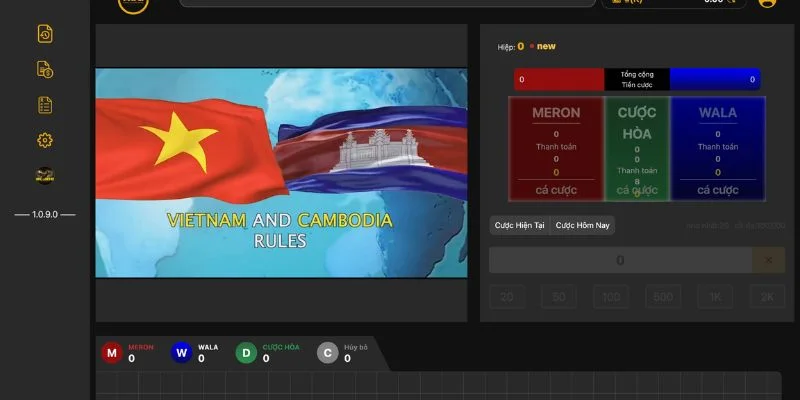Viewport: 800px width, 400px height.
Task: Click the round arena logo in sidebar
Action: coord(45,176)
